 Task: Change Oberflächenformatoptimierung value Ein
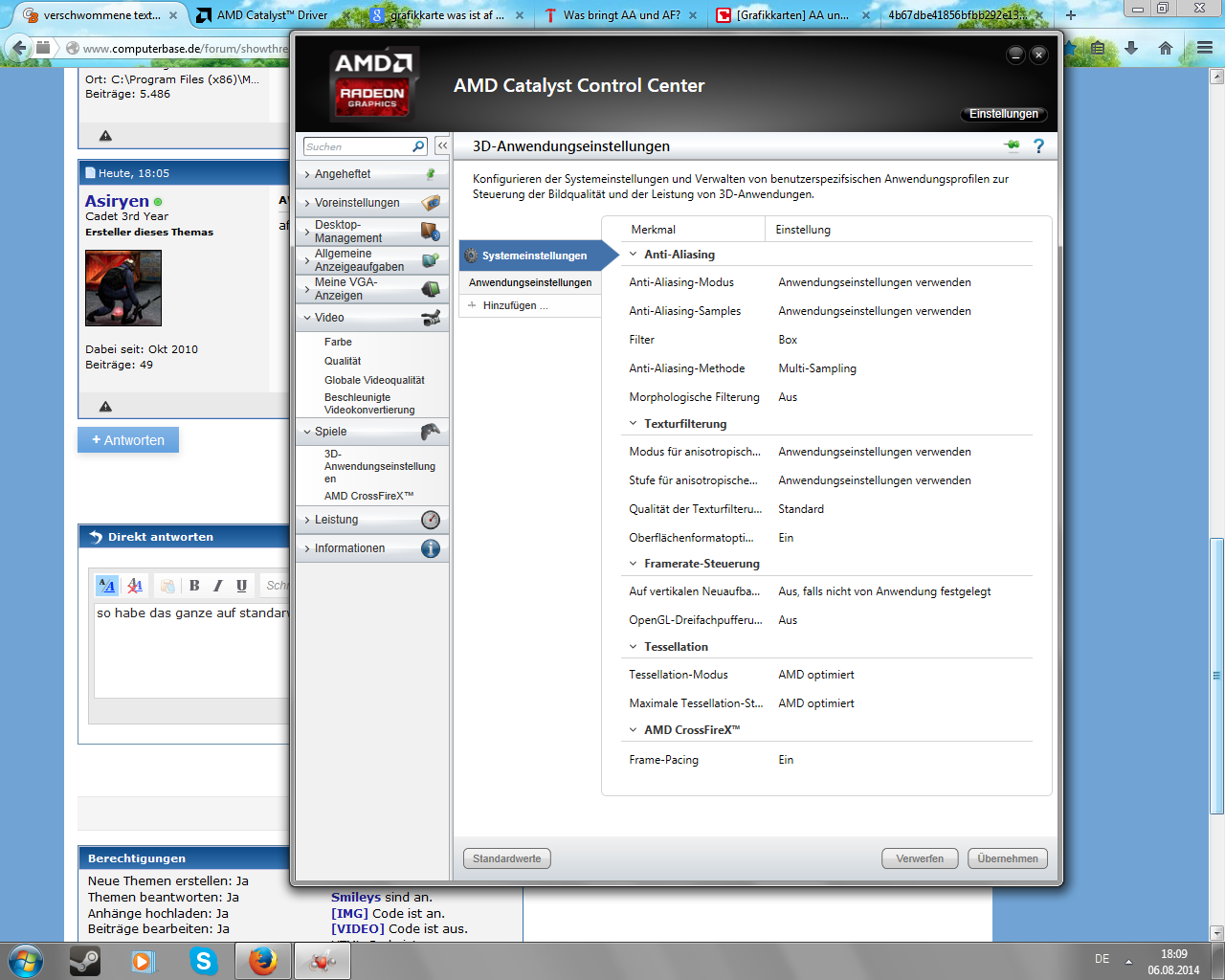(x=786, y=538)
